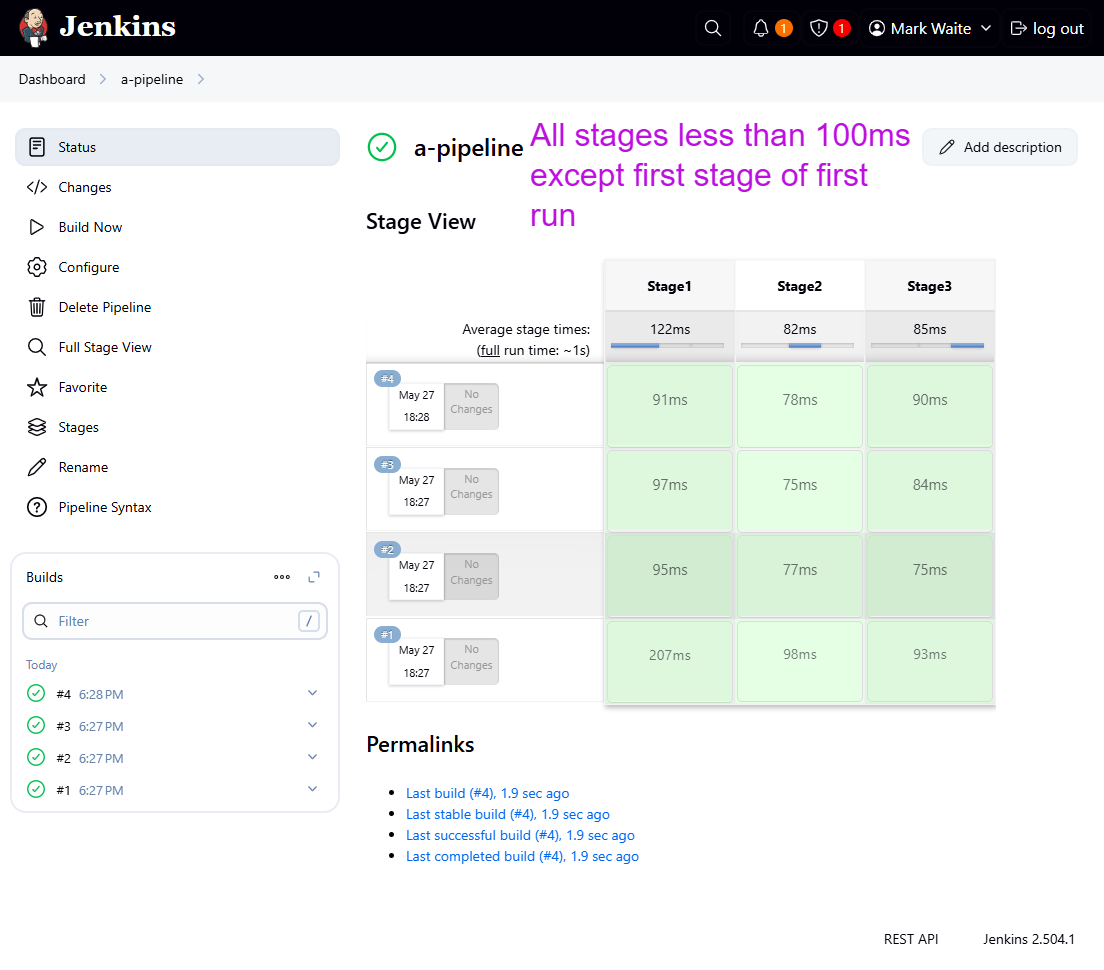Open the builds panel three-dot menu
This screenshot has height=970, width=1104.
pyautogui.click(x=282, y=577)
